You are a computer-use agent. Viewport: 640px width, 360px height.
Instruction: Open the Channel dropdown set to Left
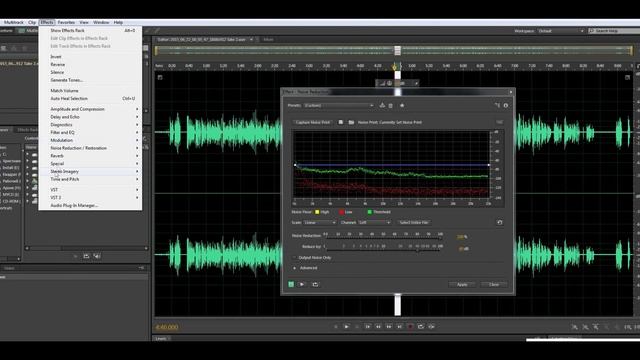pos(374,222)
